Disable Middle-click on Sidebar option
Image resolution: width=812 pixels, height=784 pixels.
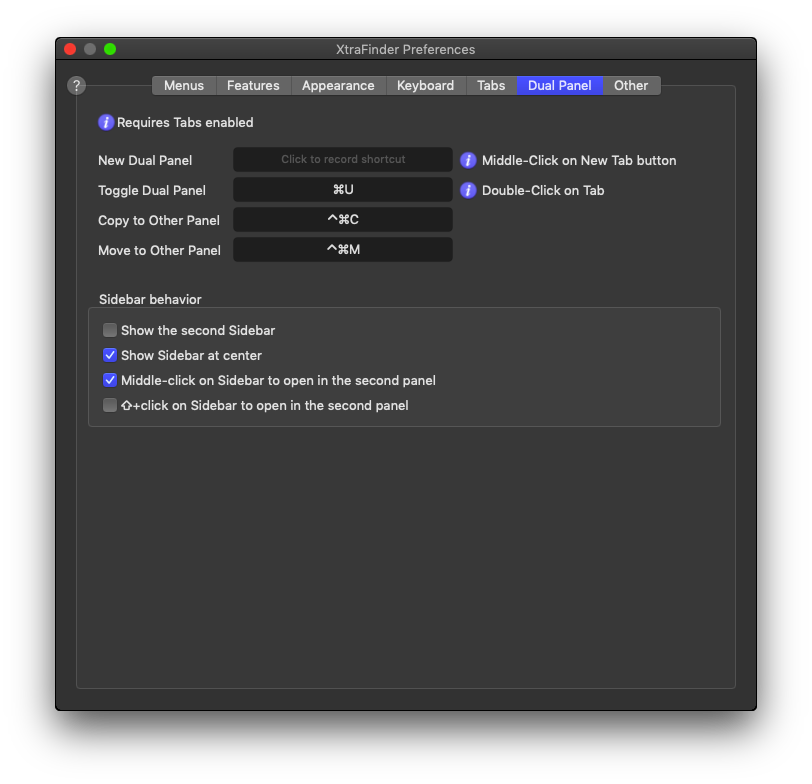tap(110, 380)
